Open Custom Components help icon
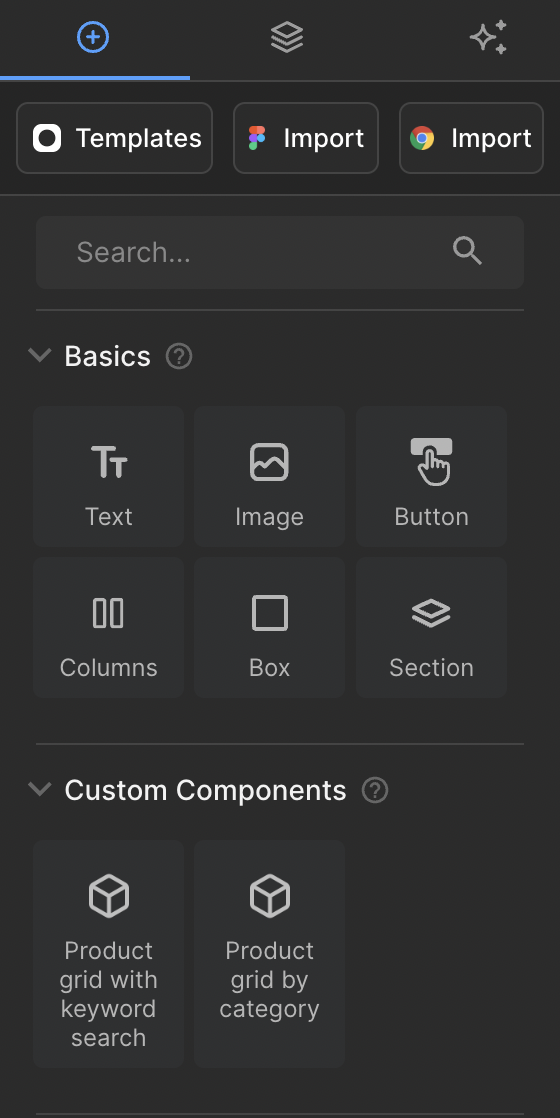The image size is (560, 1118). pos(375,790)
